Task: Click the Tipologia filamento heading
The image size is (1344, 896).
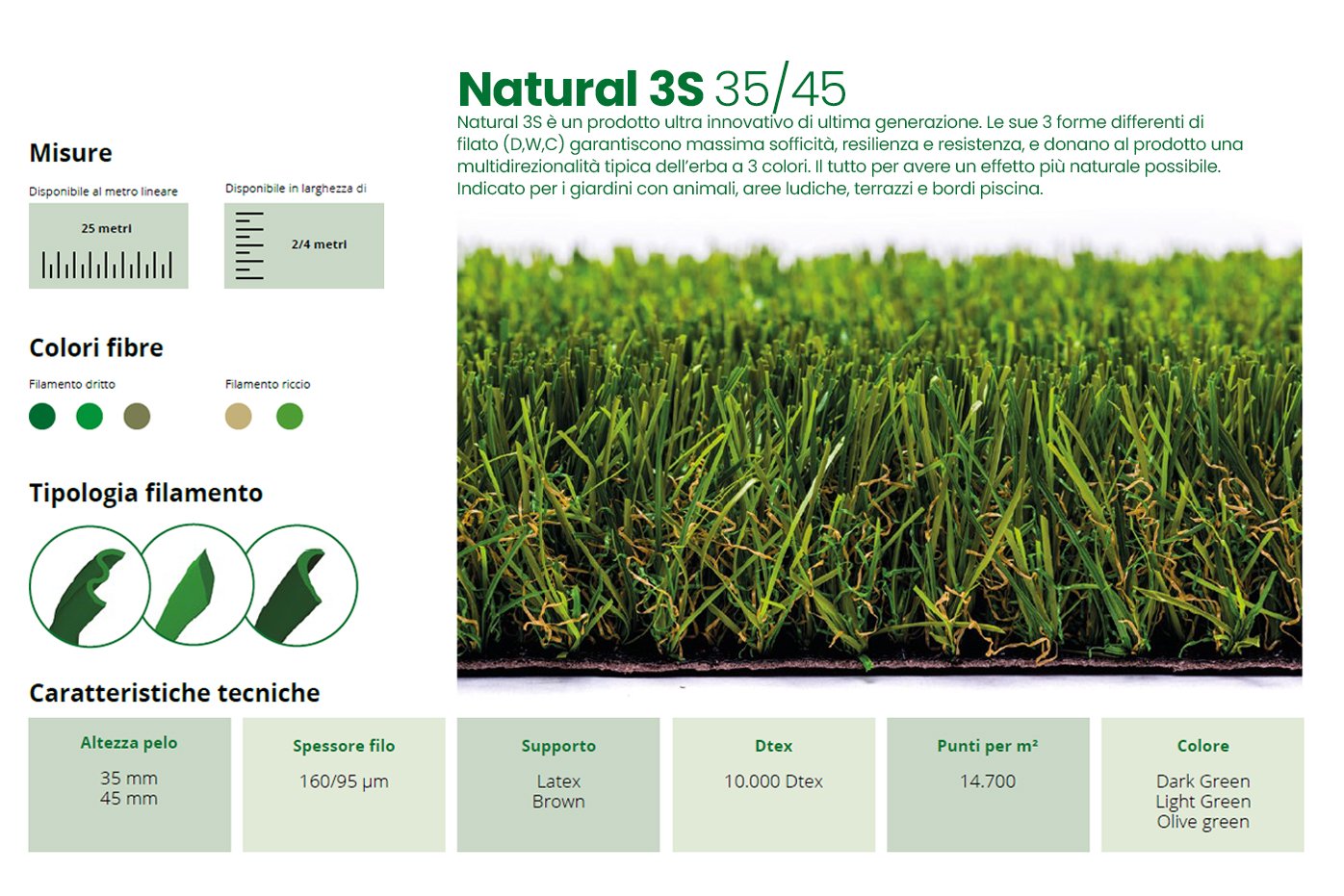Action: (145, 493)
